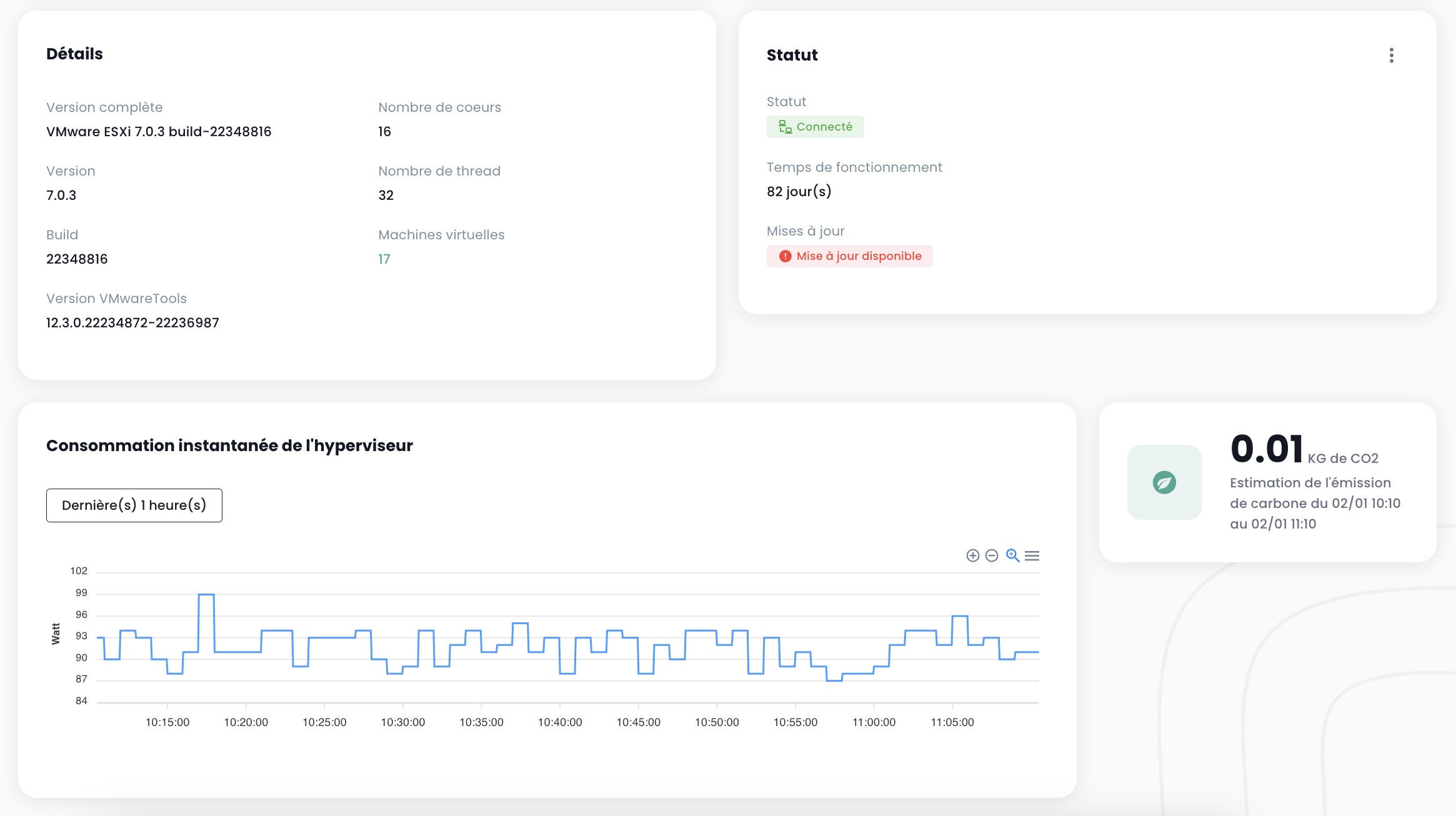Activate the selection zoom magnifier icon
The height and width of the screenshot is (816, 1456).
click(1012, 555)
